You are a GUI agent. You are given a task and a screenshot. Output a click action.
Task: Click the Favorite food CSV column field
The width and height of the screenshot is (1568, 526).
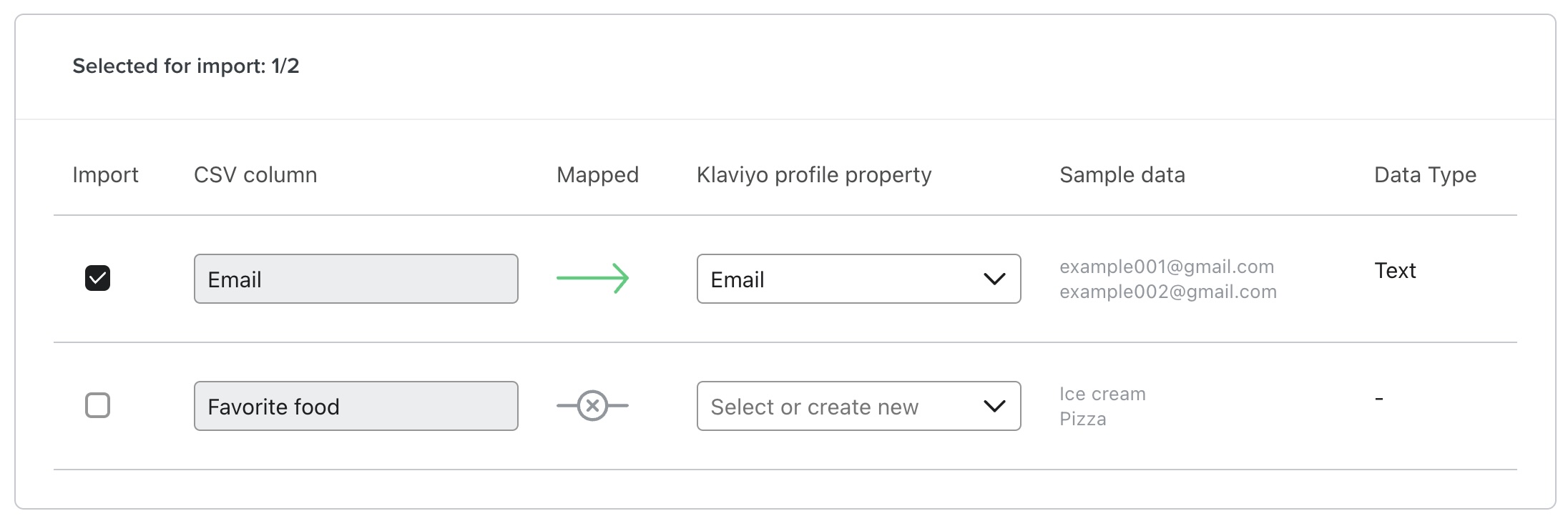(x=356, y=406)
